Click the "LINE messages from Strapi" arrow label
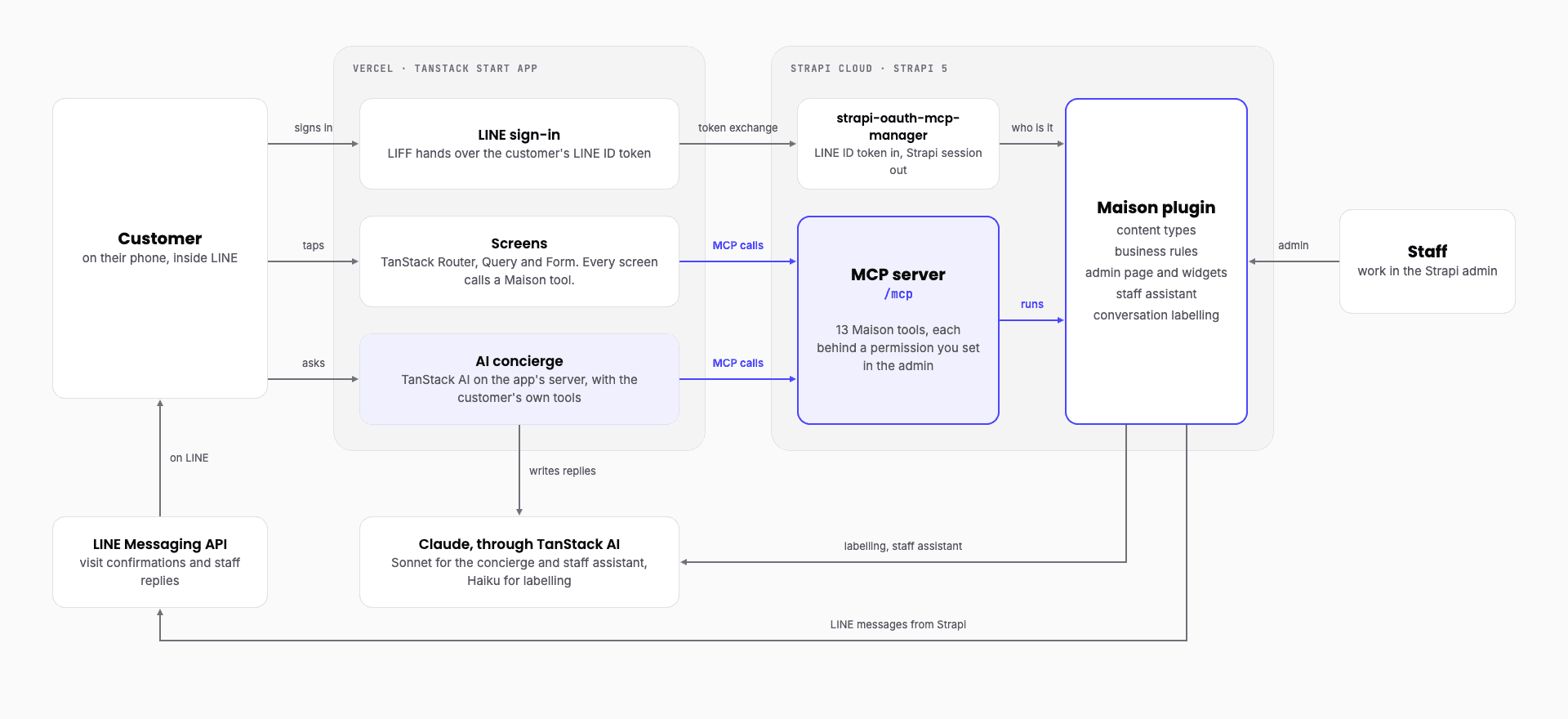This screenshot has height=719, width=1568. pos(898,624)
